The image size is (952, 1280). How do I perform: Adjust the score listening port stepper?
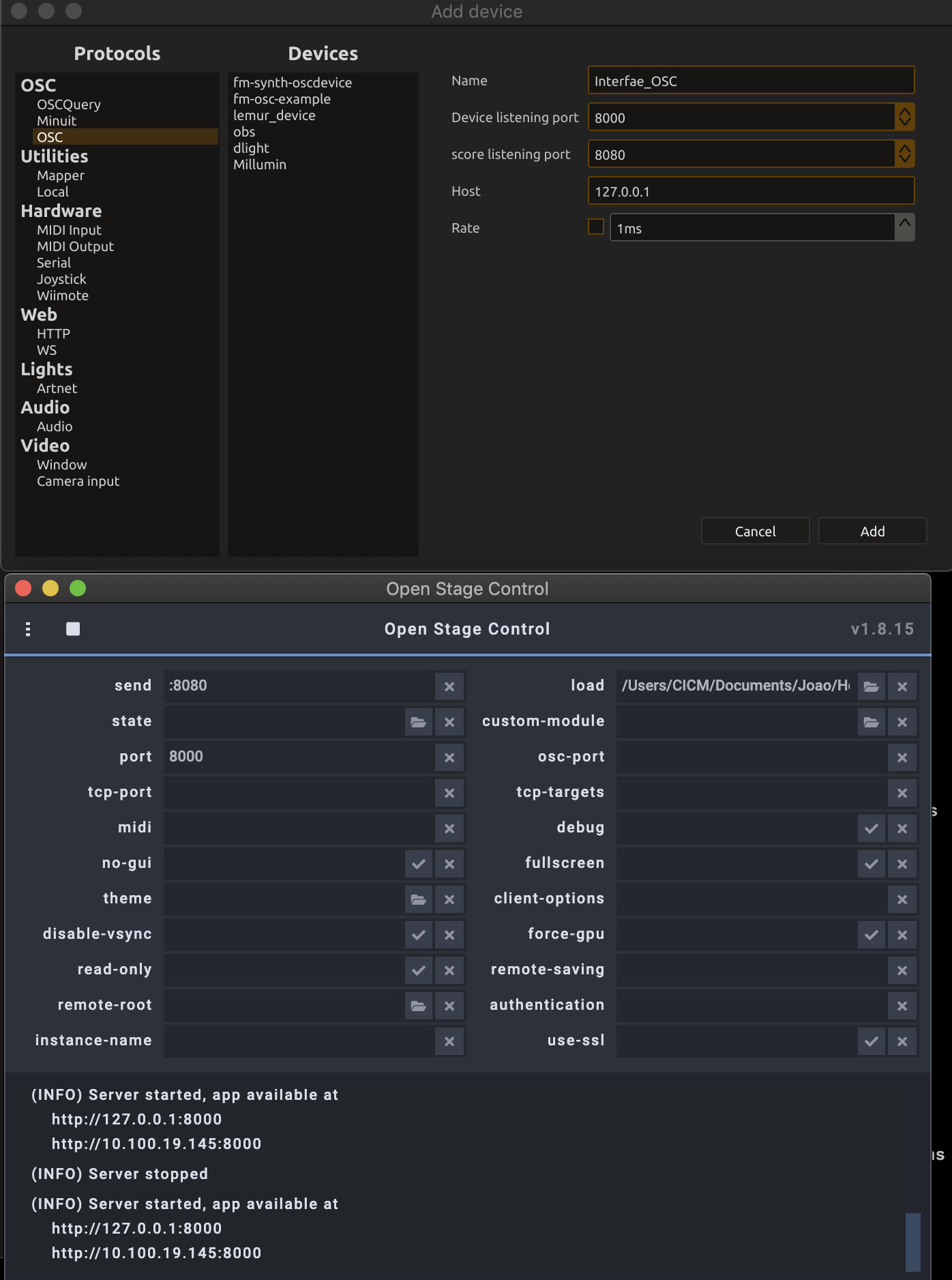click(x=904, y=154)
